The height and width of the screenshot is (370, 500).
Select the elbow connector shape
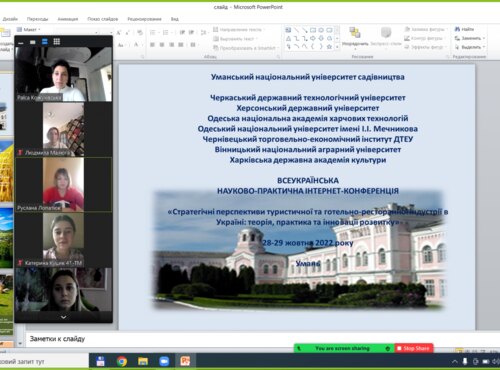297,39
